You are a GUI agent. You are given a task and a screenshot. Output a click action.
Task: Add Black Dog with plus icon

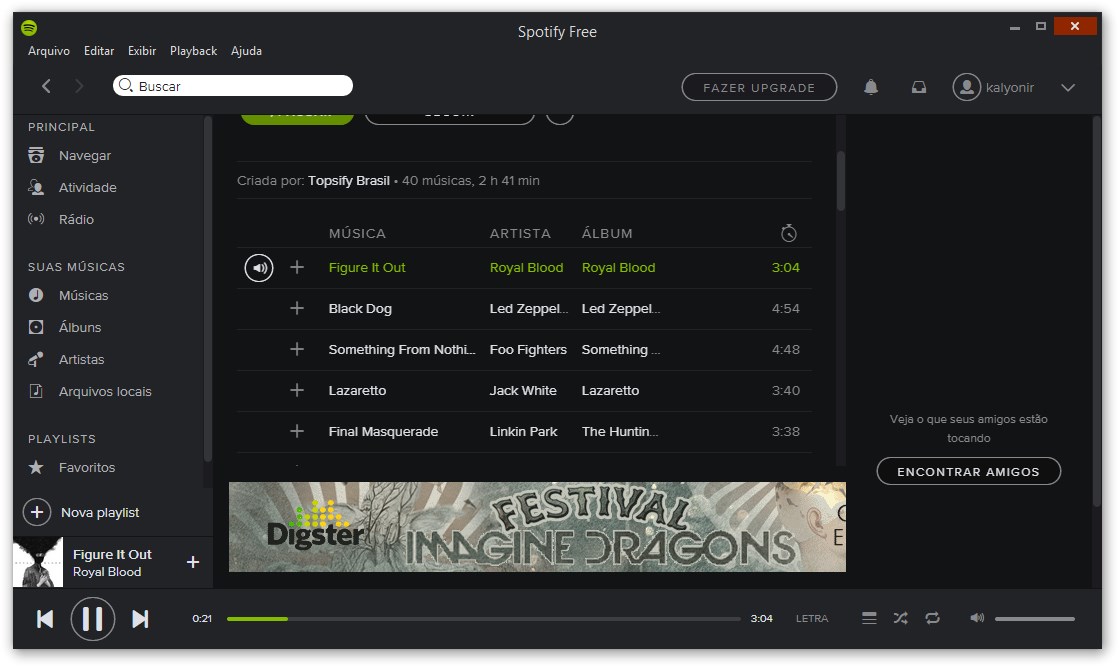click(297, 308)
